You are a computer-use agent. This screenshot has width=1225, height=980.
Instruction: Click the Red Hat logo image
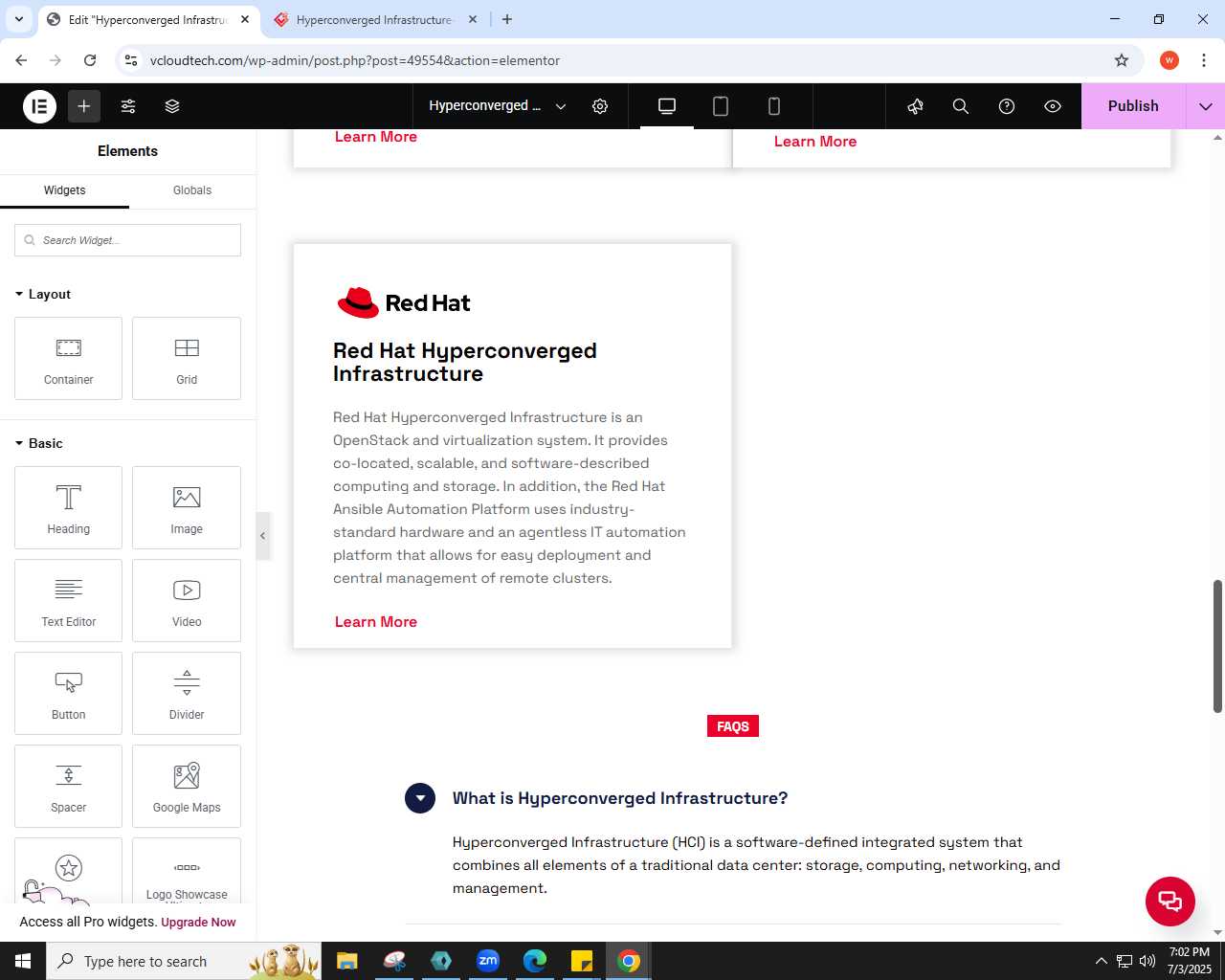tap(404, 302)
